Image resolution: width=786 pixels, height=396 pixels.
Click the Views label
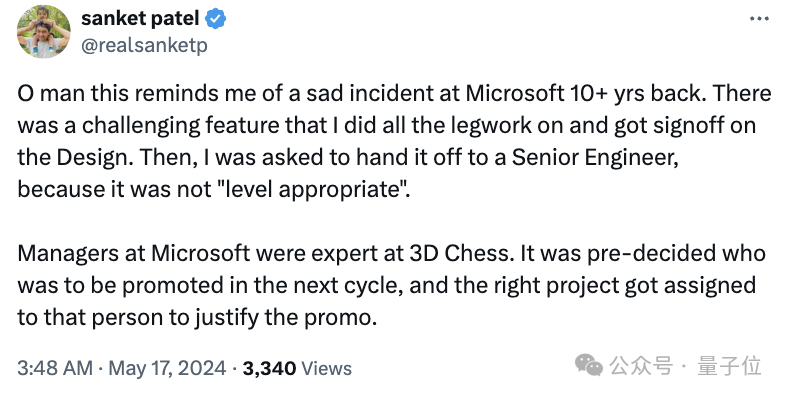click(326, 368)
